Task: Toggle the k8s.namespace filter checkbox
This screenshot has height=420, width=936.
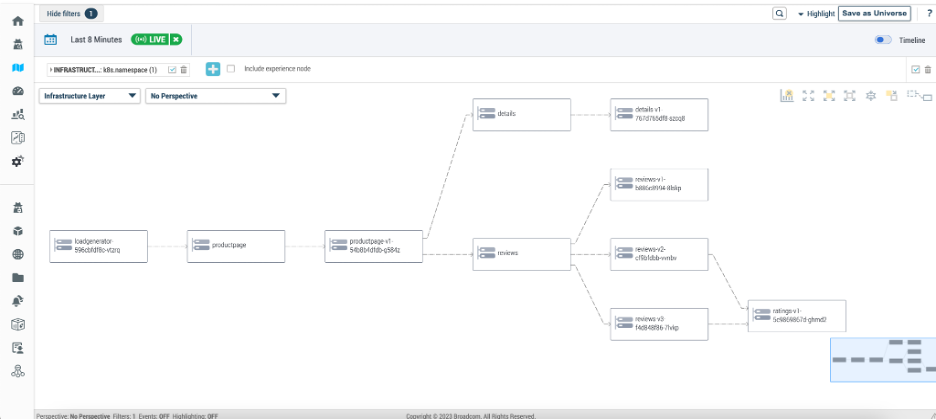Action: (172, 70)
